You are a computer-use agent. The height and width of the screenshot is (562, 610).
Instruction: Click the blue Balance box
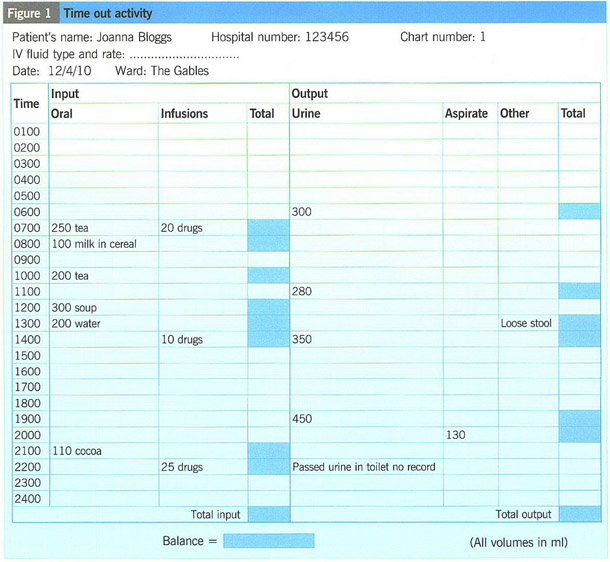point(268,541)
